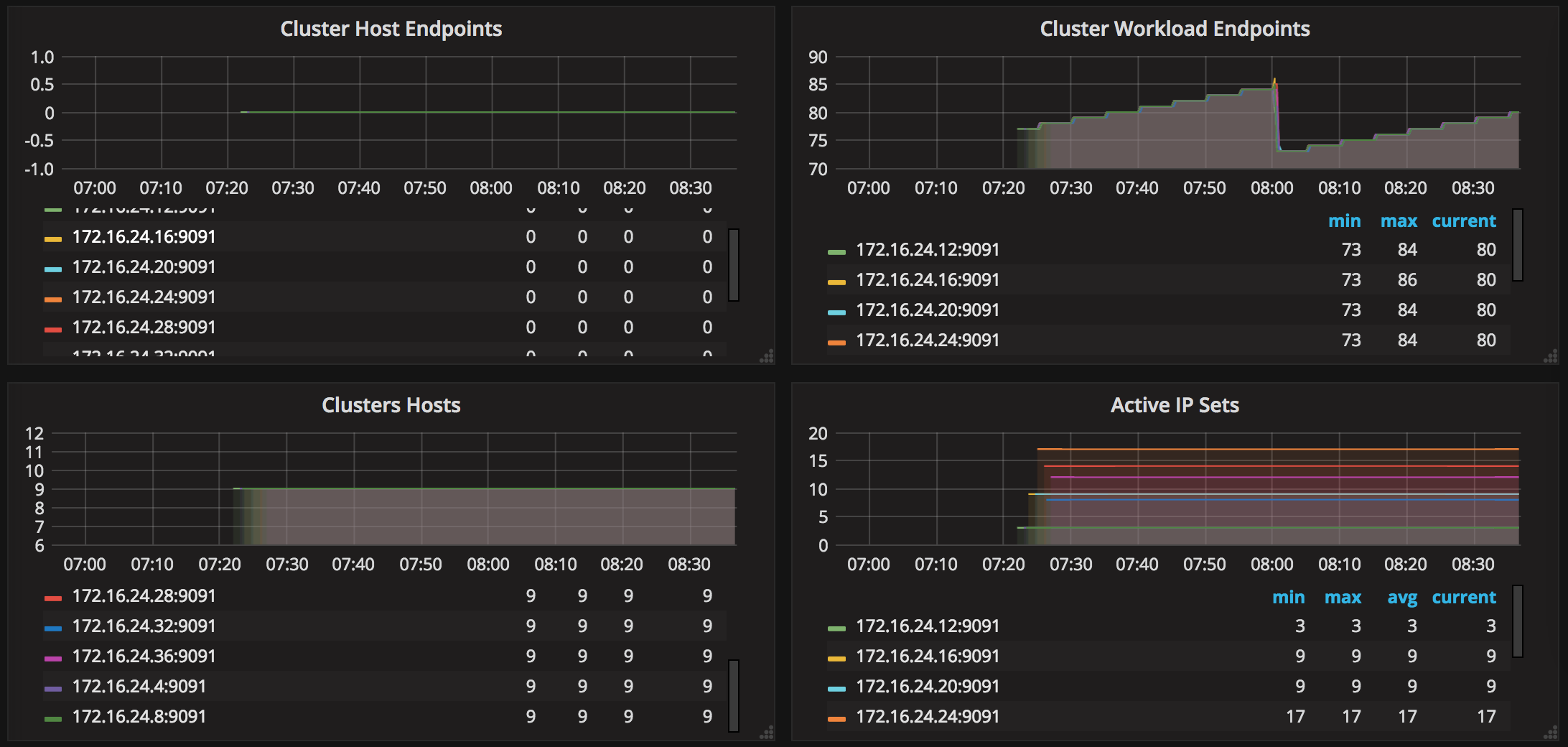Toggle series 172.16.24.16:9091 in Cluster Workload Endpoints
This screenshot has height=747, width=1568.
pyautogui.click(x=928, y=280)
